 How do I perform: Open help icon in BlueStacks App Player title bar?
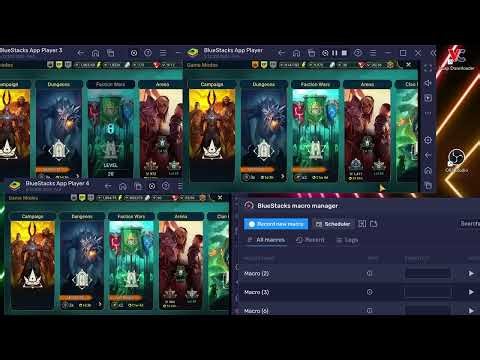358,53
